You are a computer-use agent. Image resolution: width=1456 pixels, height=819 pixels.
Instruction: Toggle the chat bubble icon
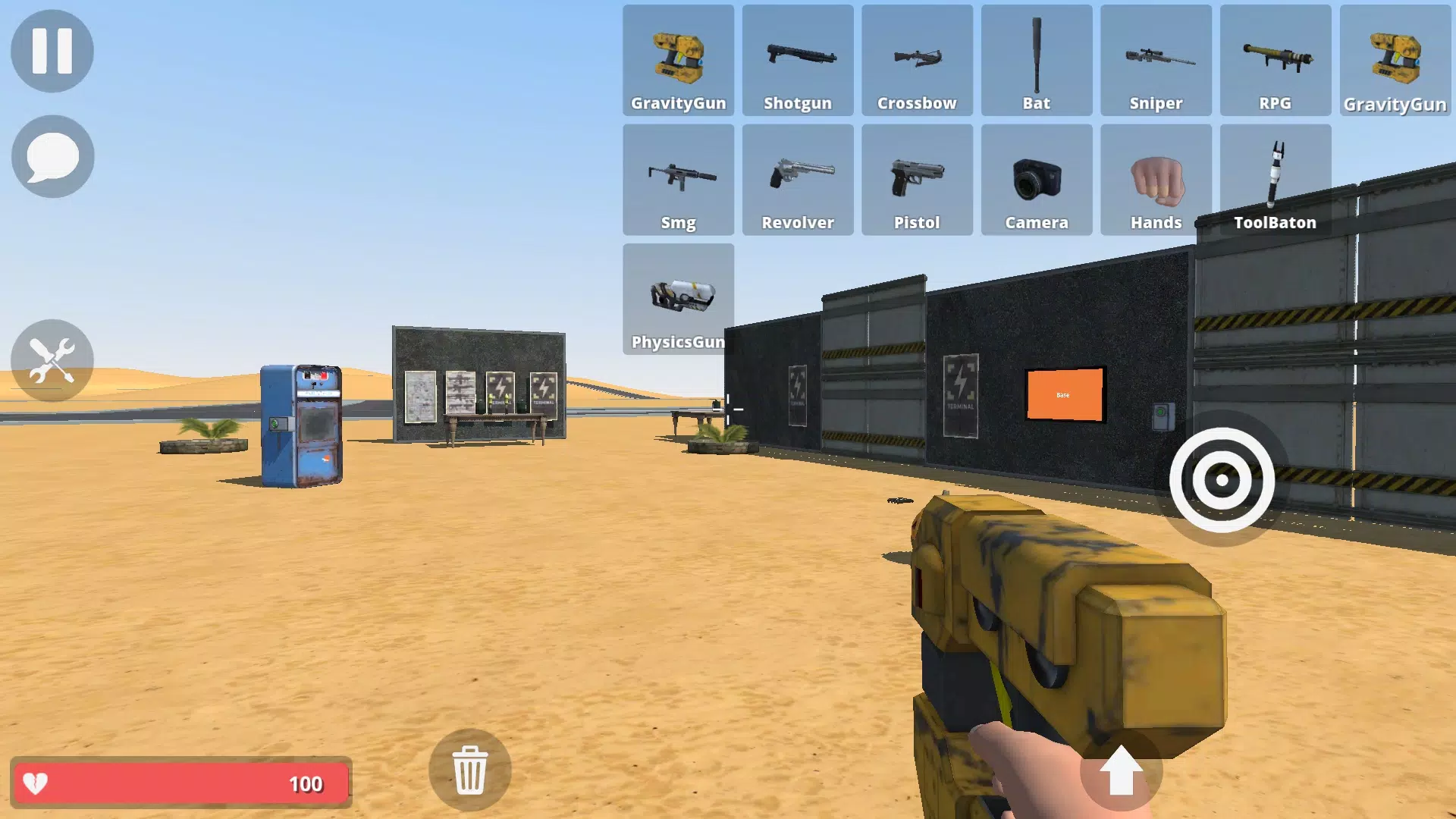[x=52, y=156]
